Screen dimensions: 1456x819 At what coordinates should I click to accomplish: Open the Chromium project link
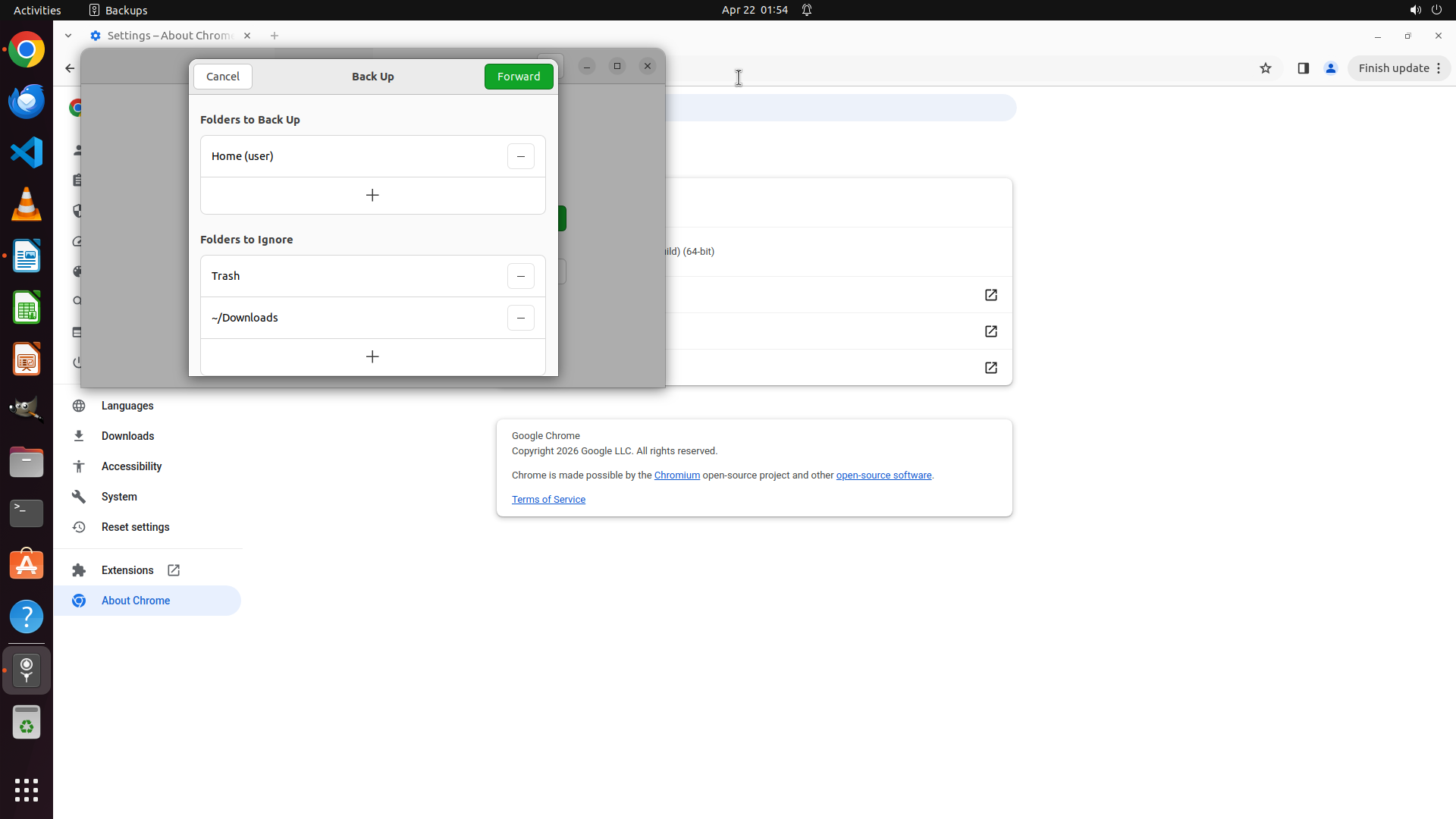tap(676, 475)
